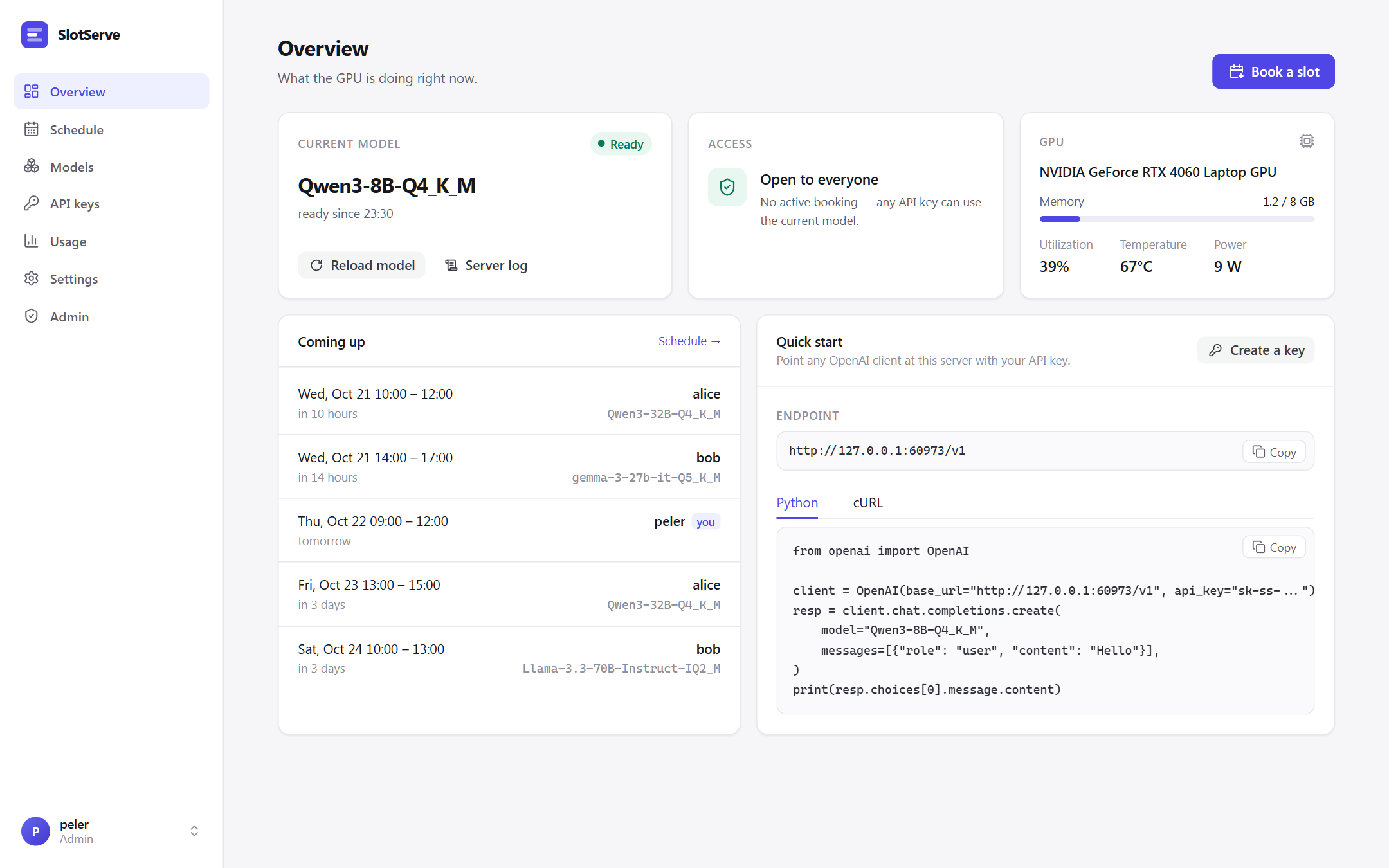1389x868 pixels.
Task: Click the 'you' badge next to peler
Action: (705, 522)
